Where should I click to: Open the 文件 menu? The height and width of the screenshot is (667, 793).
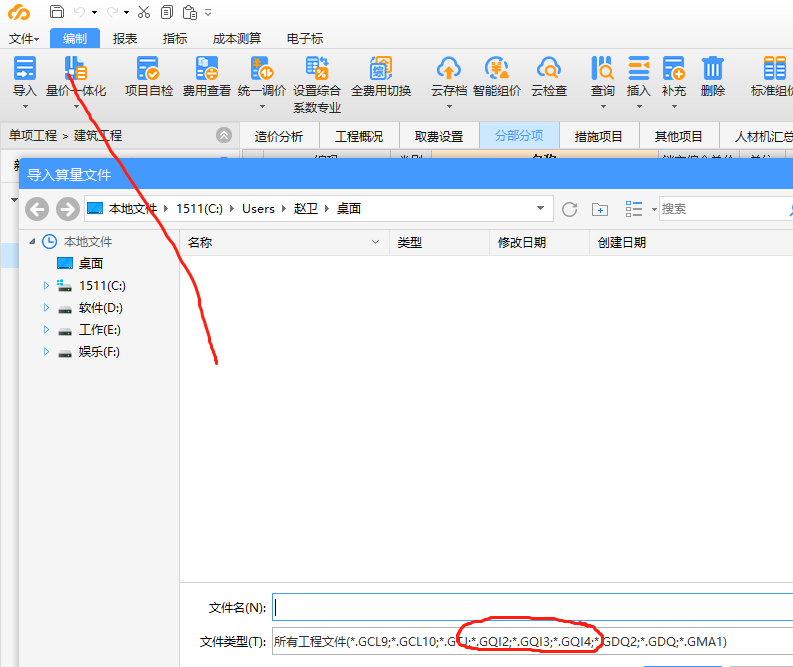click(x=24, y=38)
